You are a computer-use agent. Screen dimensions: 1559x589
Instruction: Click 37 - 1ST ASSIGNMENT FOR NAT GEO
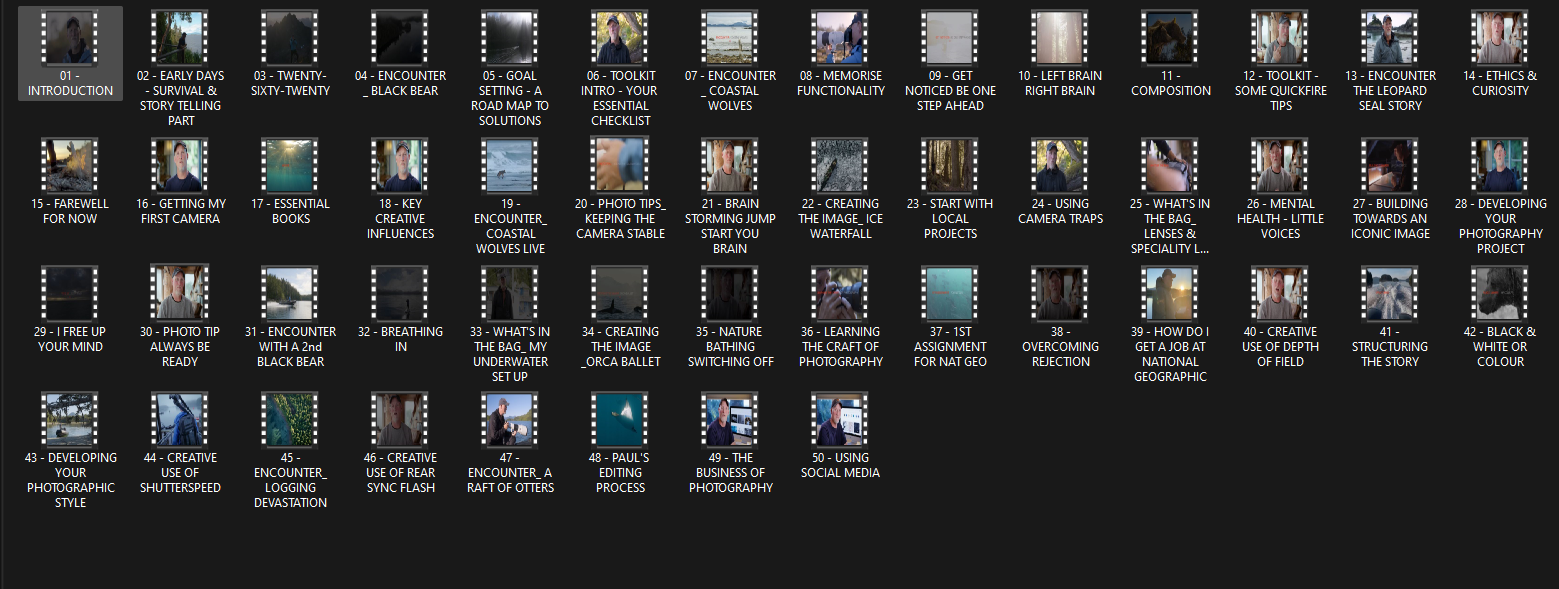tap(950, 294)
